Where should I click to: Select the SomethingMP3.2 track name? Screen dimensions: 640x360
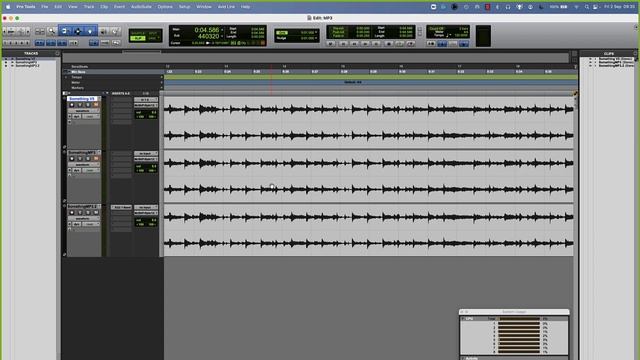[82, 207]
